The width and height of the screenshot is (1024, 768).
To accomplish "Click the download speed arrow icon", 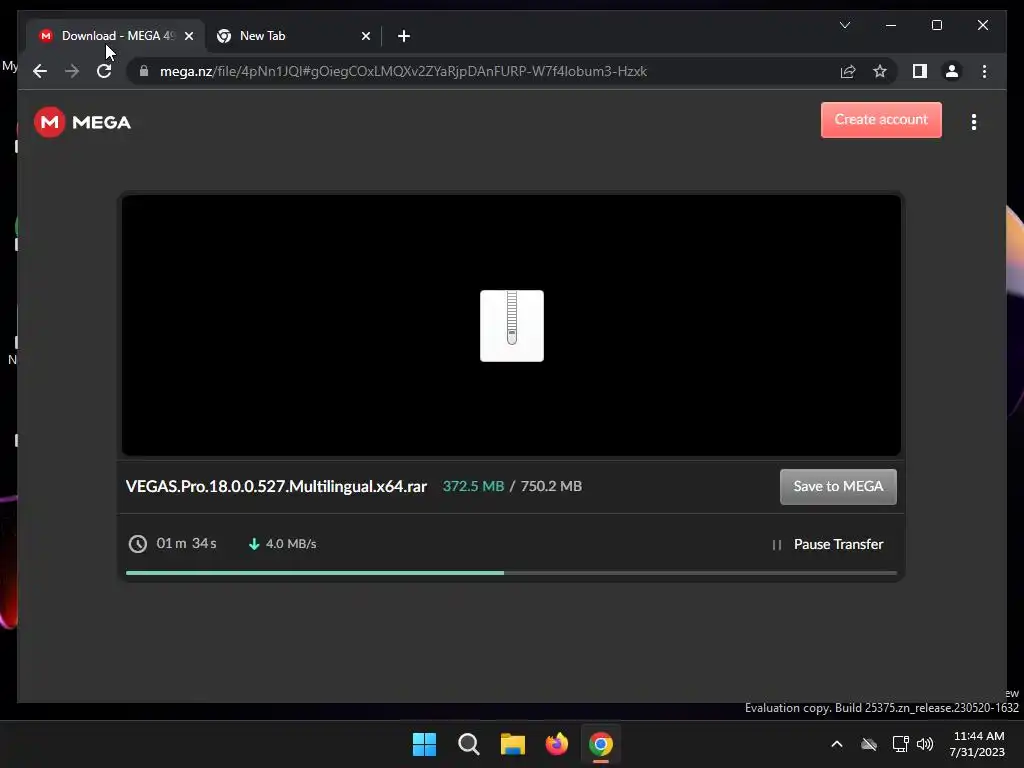I will 254,543.
